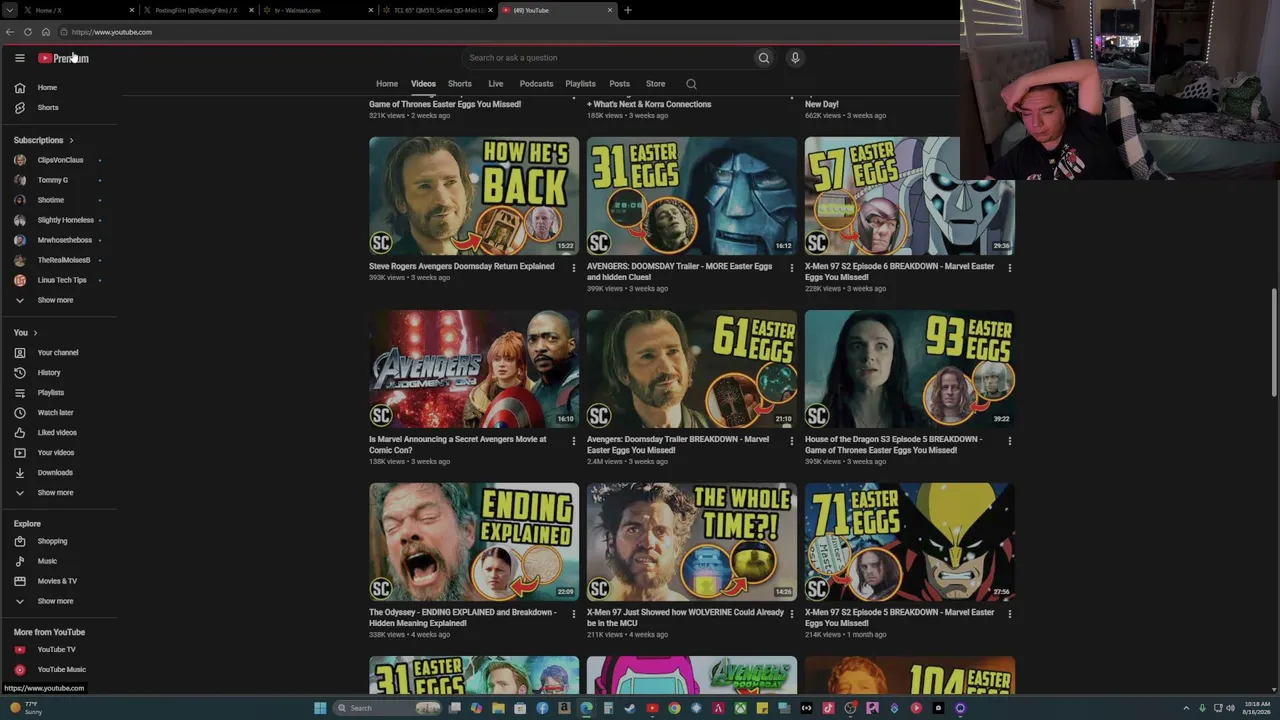The width and height of the screenshot is (1280, 720).
Task: Open the 'THE WHOLE TIME?!' thumbnail
Action: pyautogui.click(x=692, y=542)
